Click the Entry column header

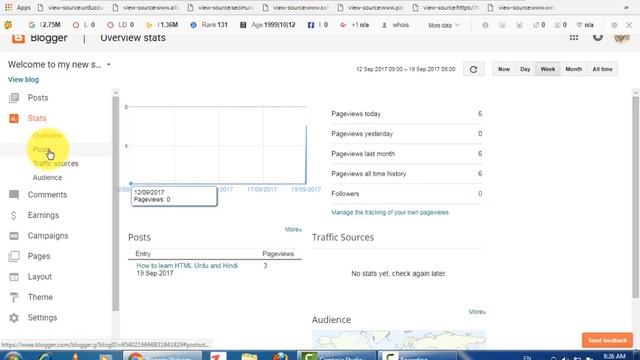pos(143,254)
